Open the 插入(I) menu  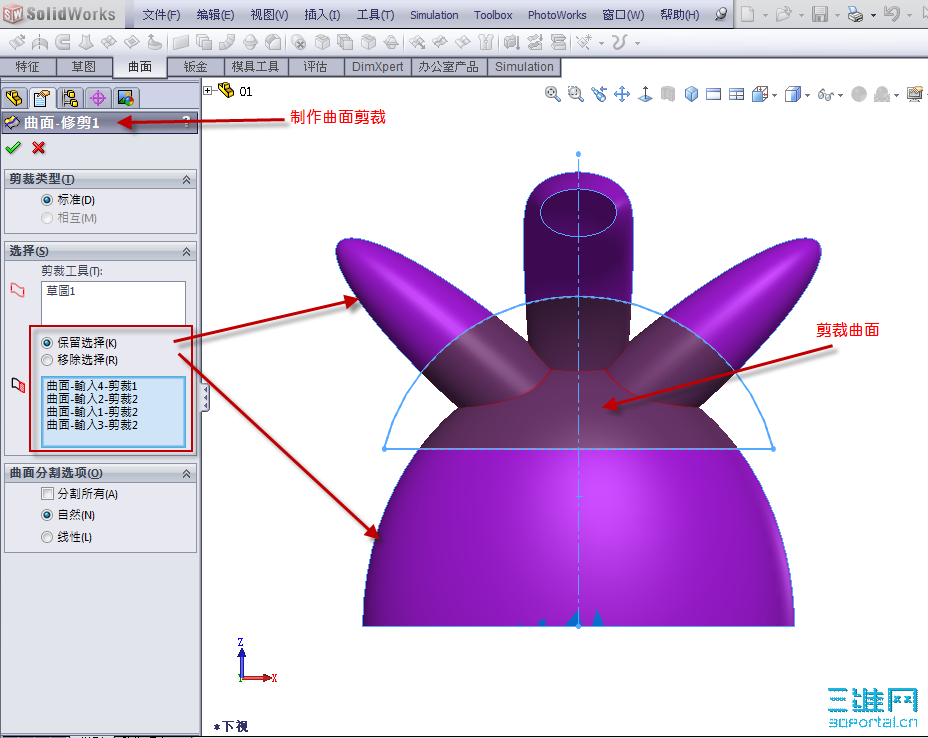pos(322,15)
